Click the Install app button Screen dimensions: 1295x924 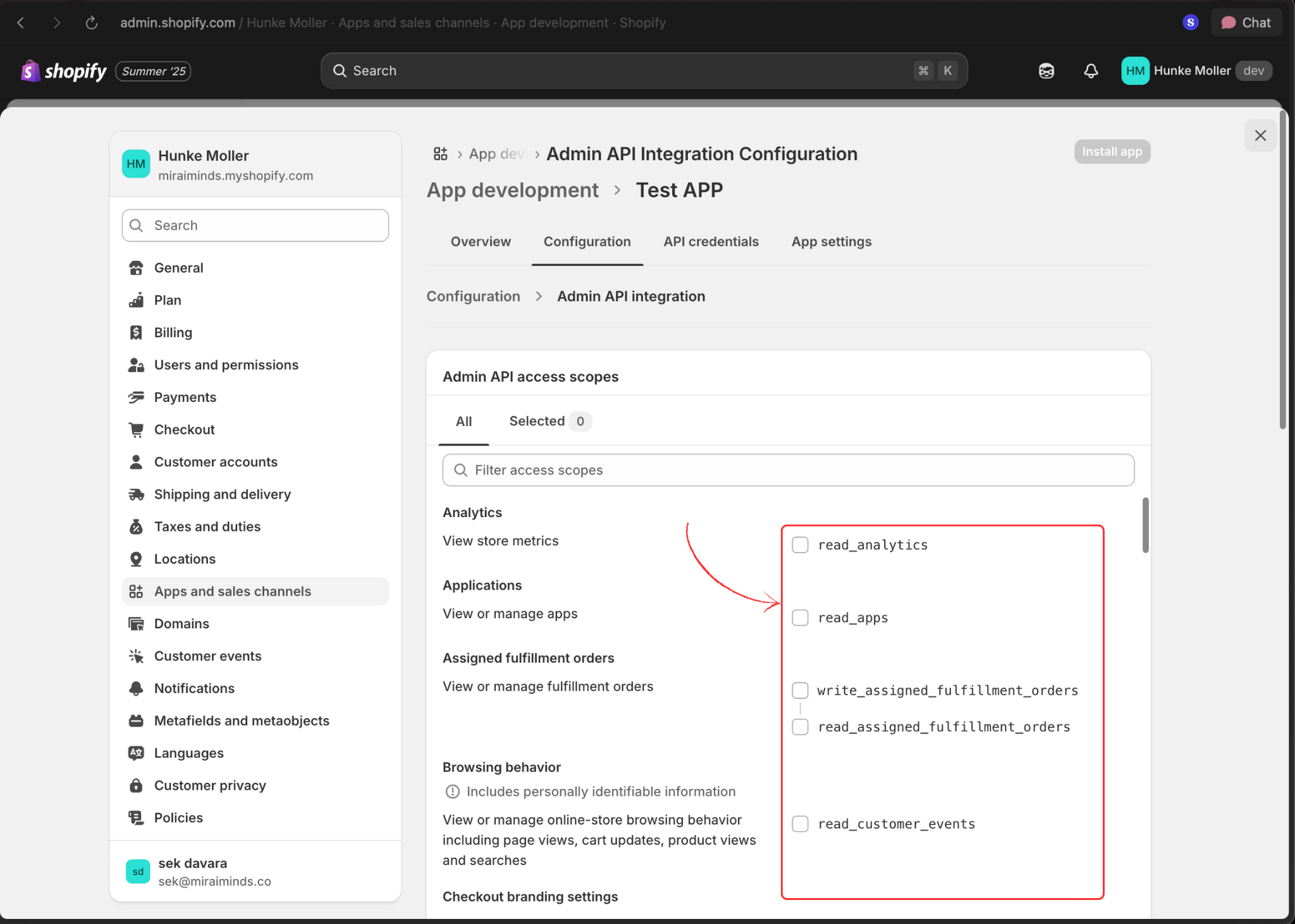[x=1112, y=151]
